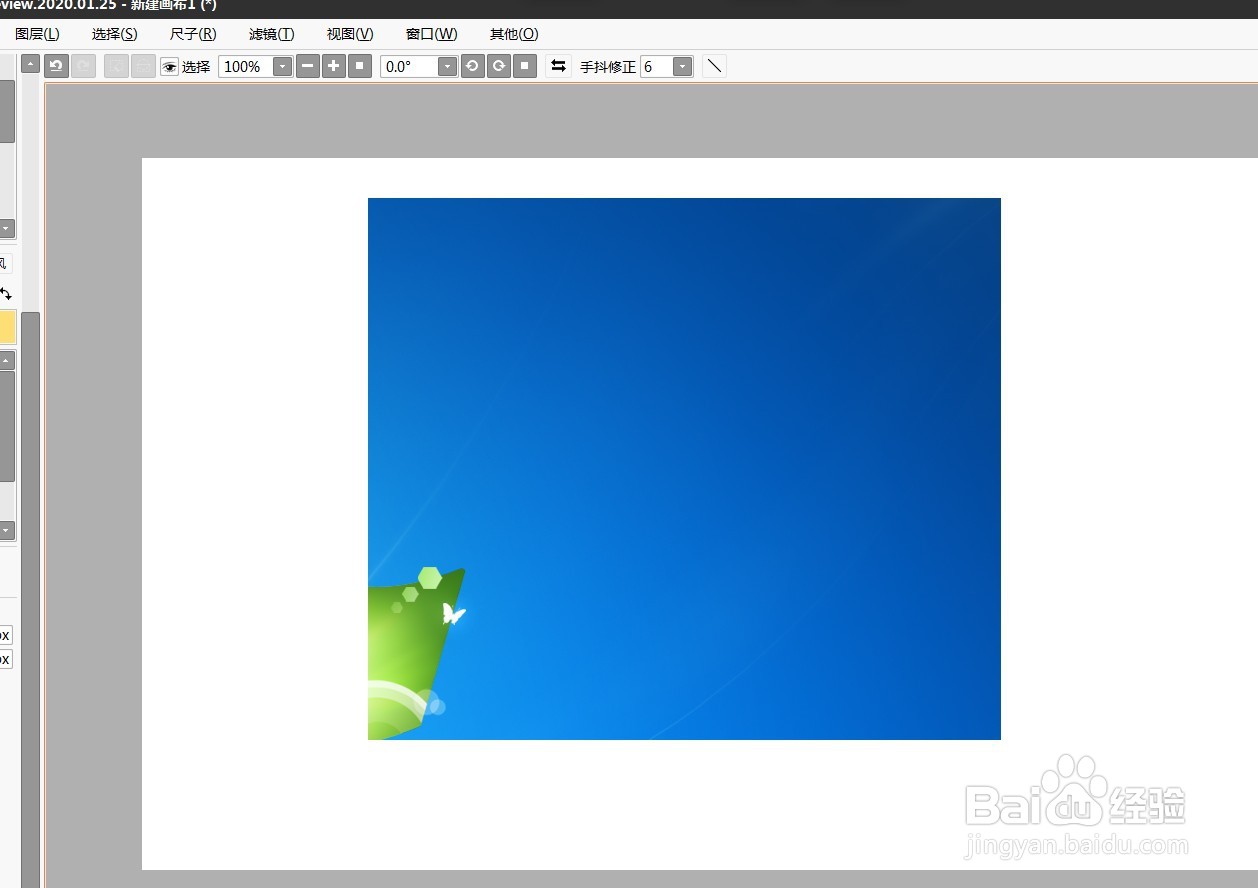Click the vertical canvas scrollbar thumb

point(31,600)
